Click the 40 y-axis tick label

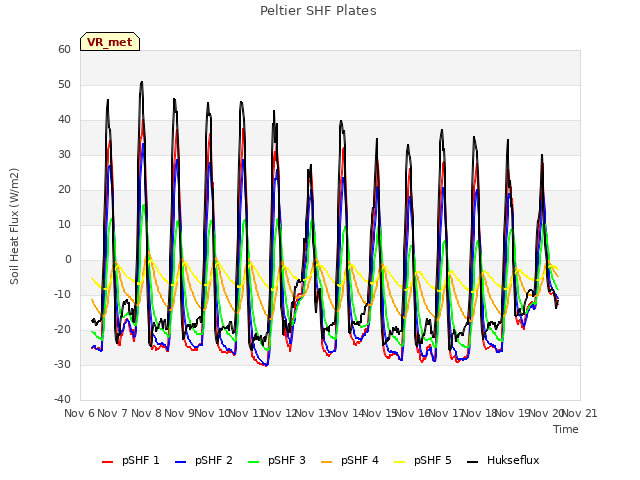click(x=64, y=120)
